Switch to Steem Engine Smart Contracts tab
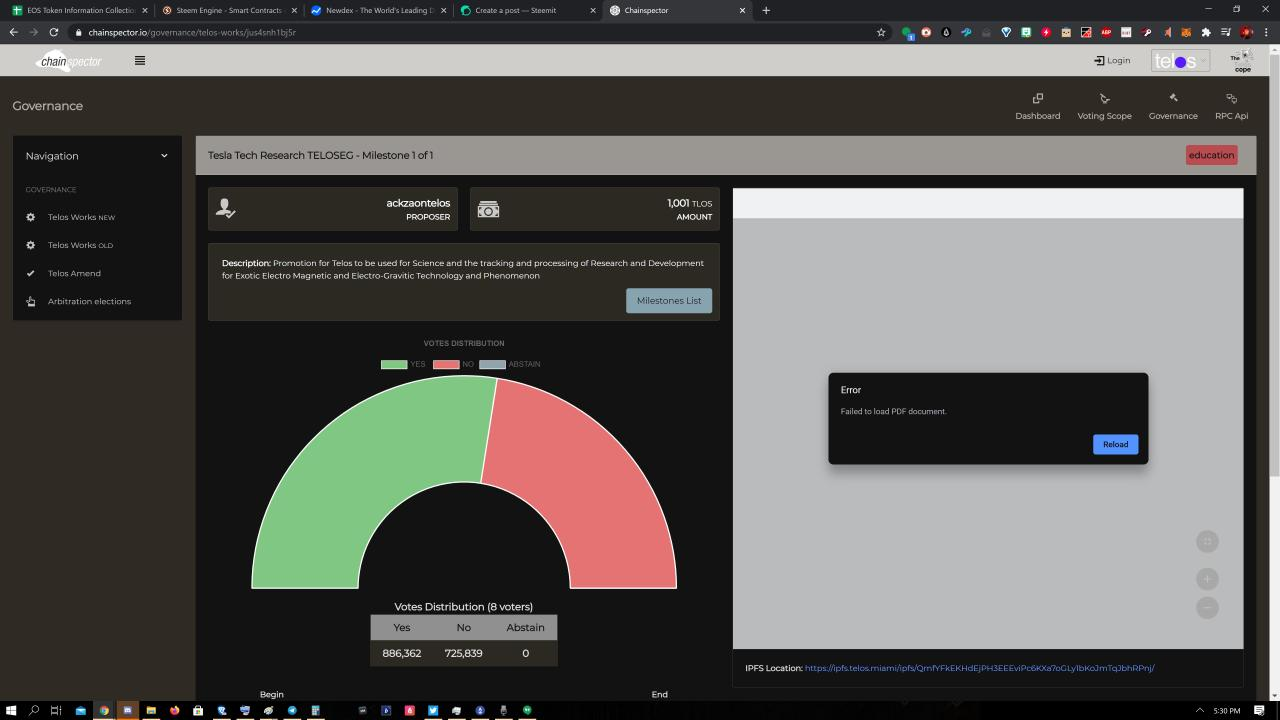Viewport: 1280px width, 720px height. click(227, 10)
